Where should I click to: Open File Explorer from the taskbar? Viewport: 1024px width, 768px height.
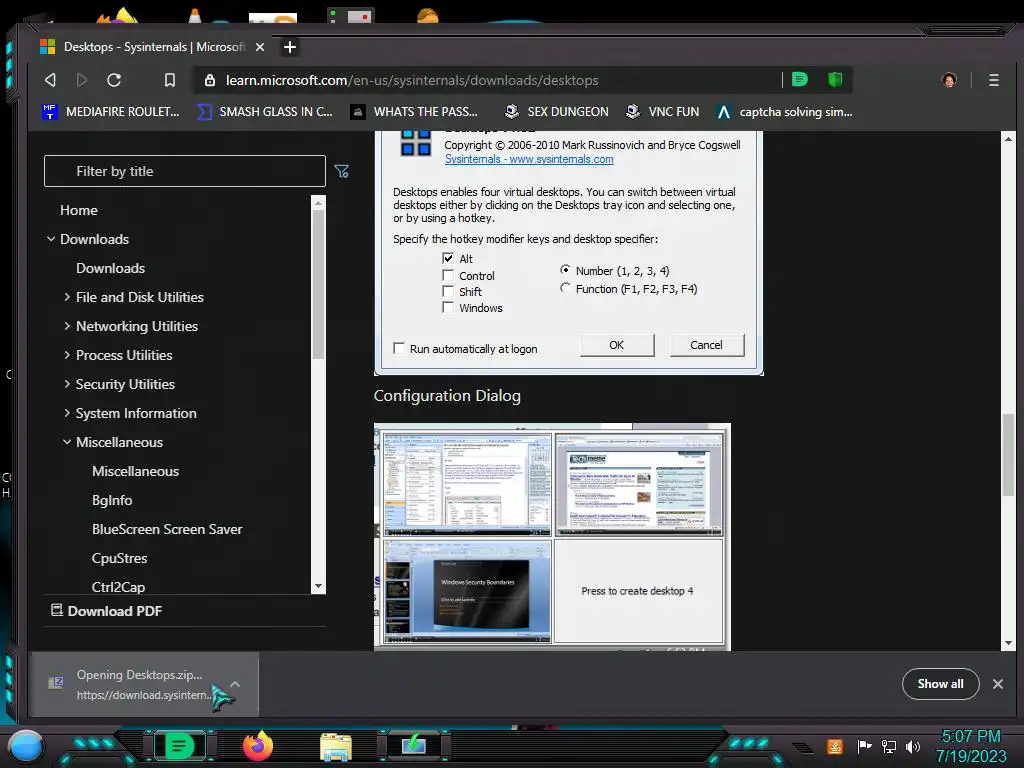click(336, 747)
